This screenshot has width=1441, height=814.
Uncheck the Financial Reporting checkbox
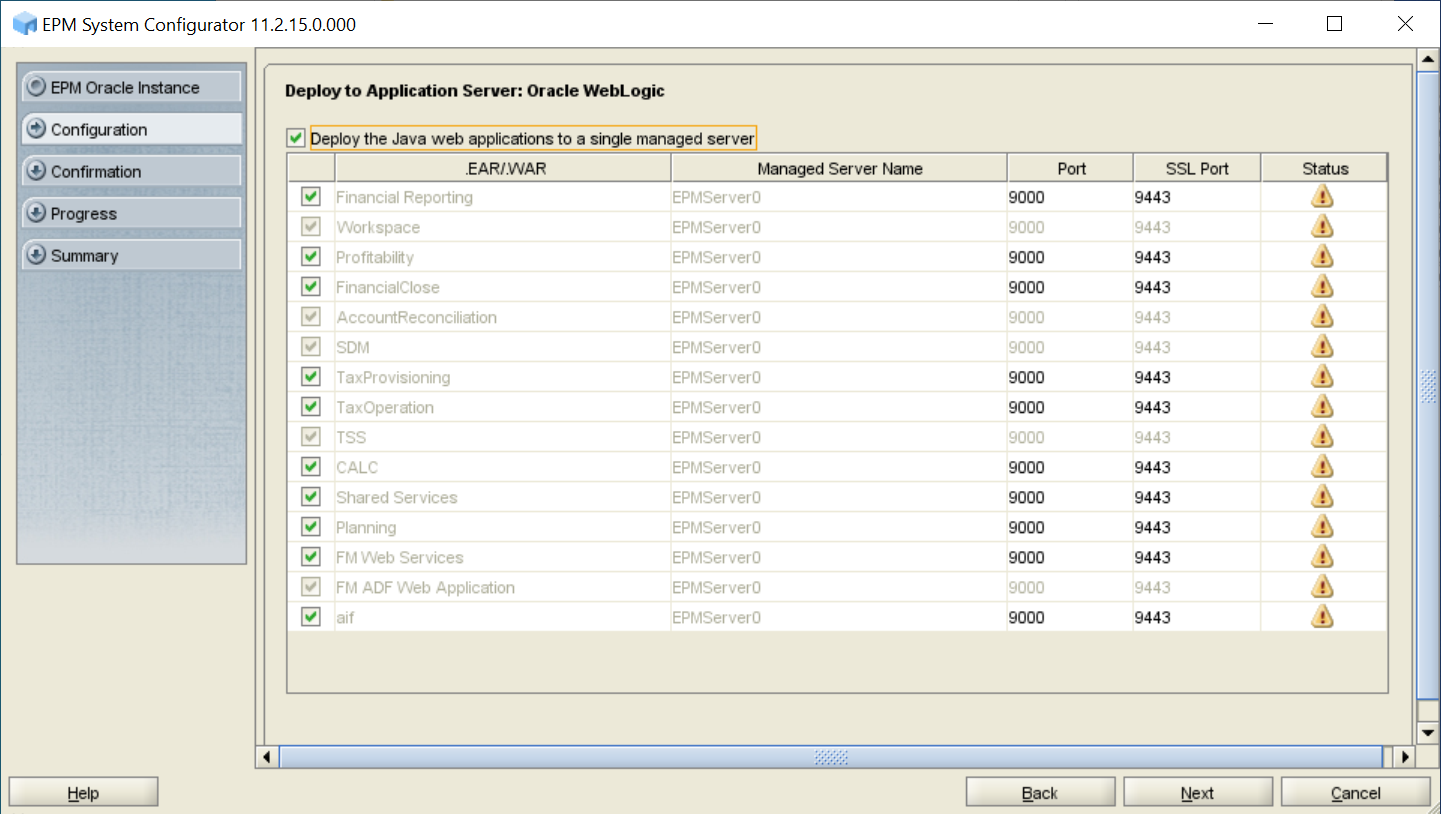tap(311, 197)
